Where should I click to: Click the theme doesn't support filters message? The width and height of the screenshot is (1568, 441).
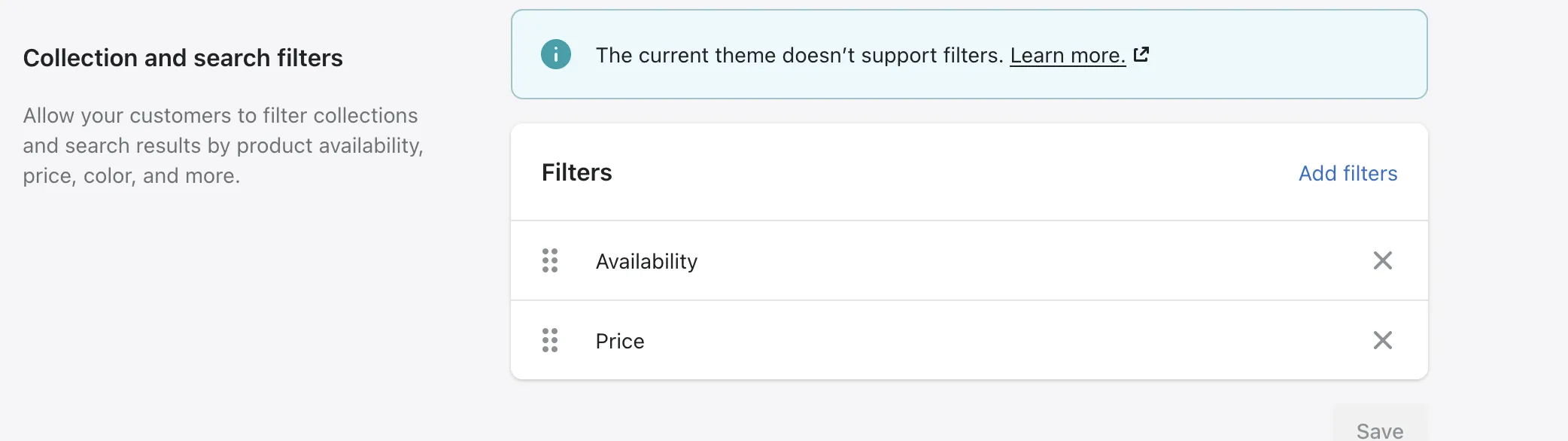799,56
